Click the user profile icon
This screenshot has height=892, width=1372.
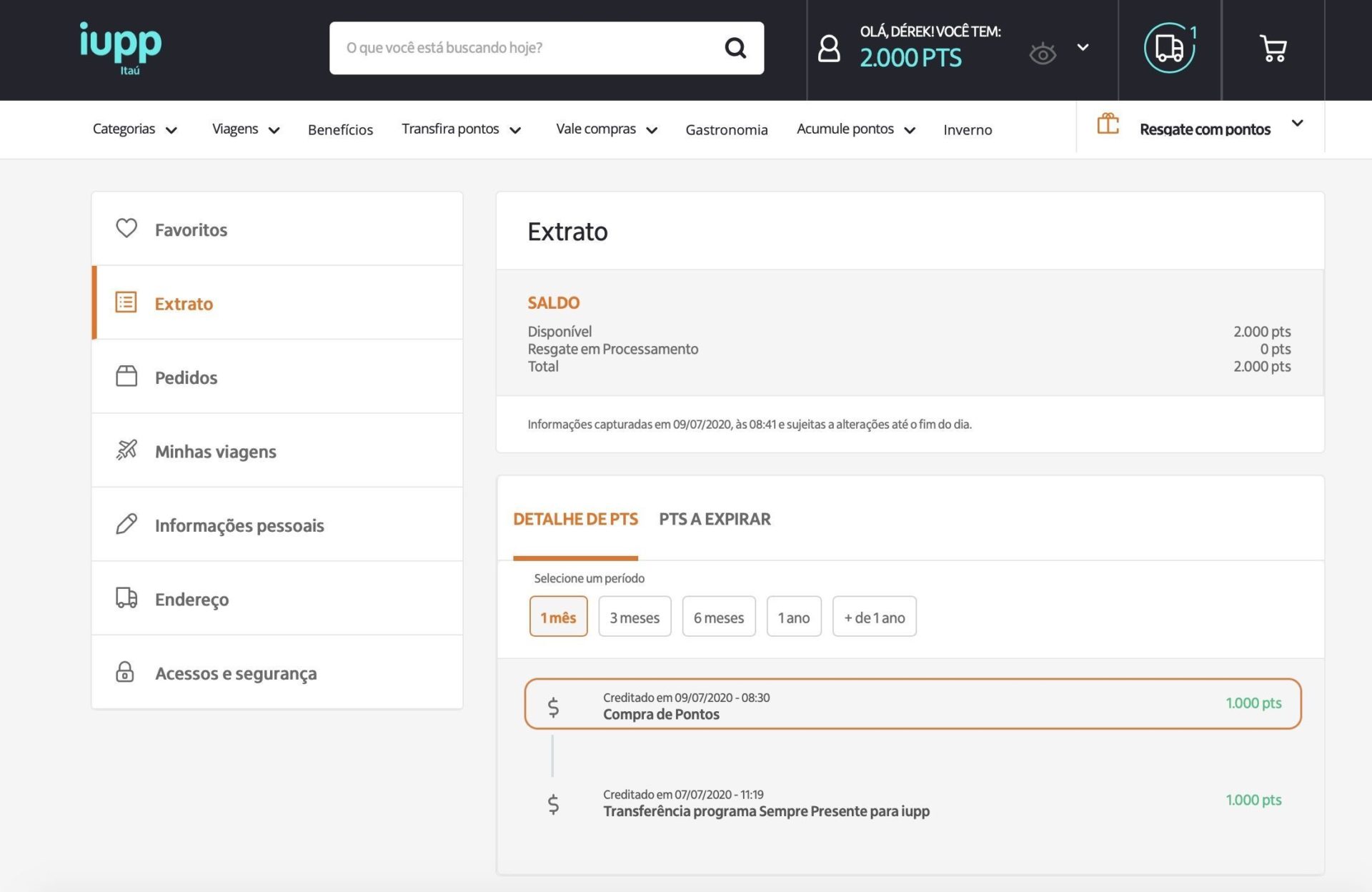829,49
